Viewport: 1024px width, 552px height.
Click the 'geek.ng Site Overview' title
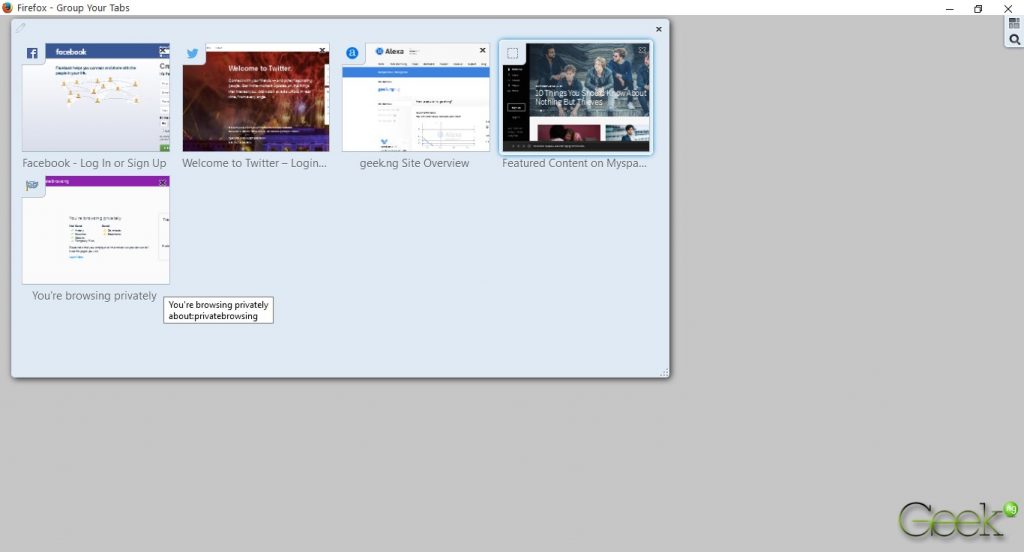[x=415, y=163]
